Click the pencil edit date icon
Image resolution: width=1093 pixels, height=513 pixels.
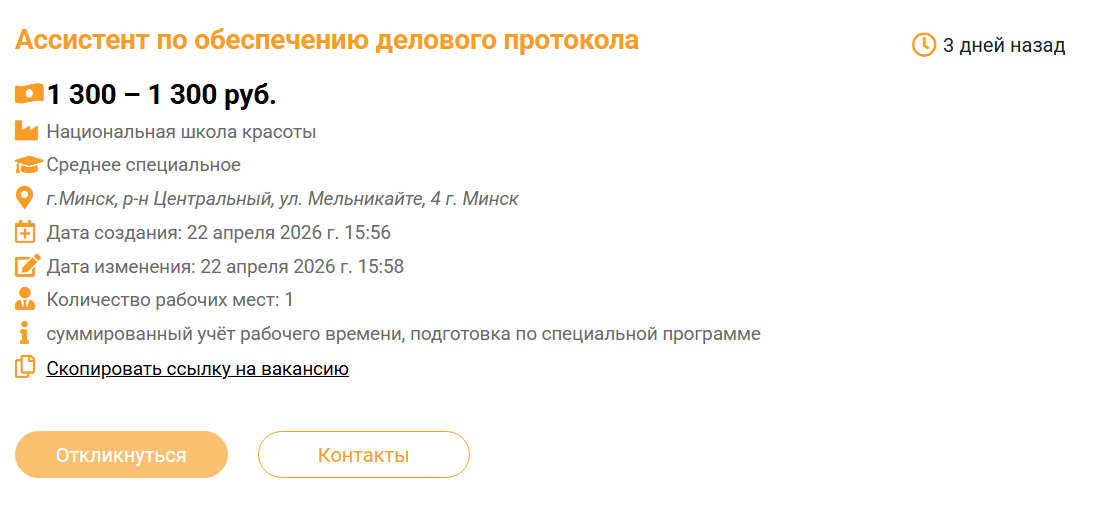pos(27,266)
